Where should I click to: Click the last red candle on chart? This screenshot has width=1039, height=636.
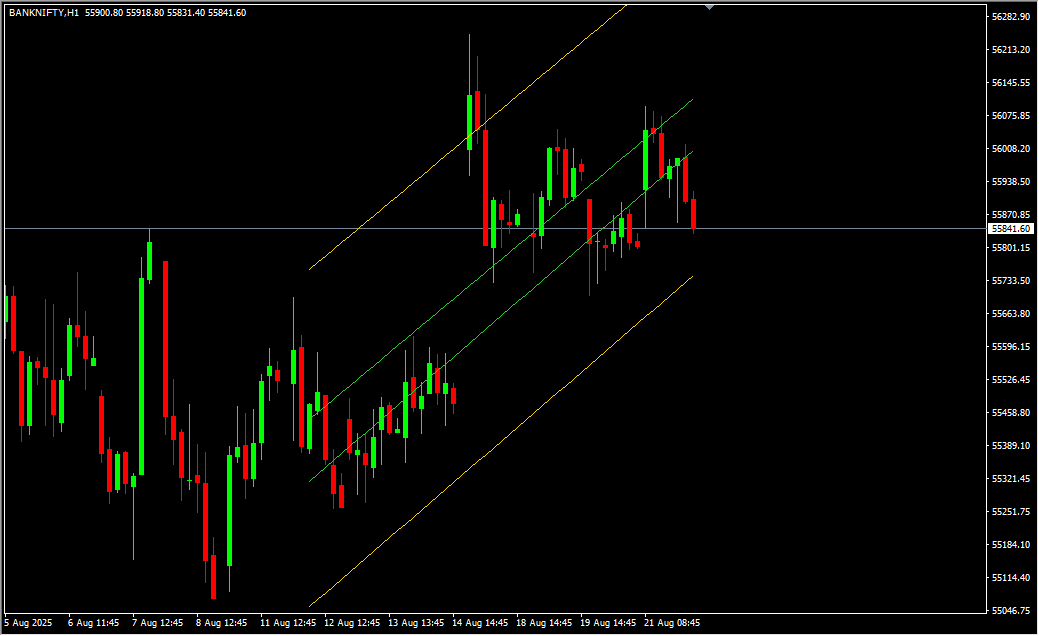[x=693, y=214]
